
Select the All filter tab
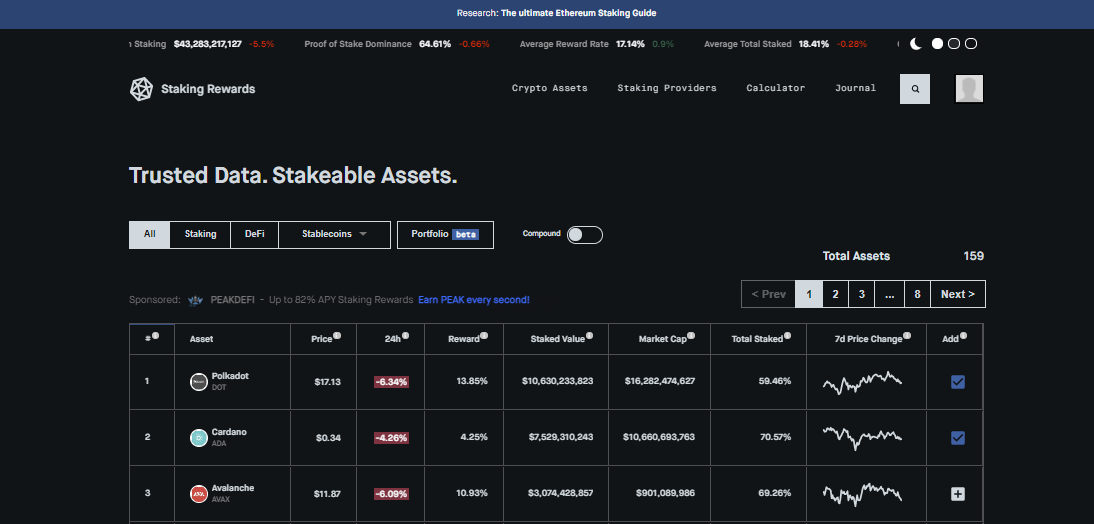[x=149, y=234]
